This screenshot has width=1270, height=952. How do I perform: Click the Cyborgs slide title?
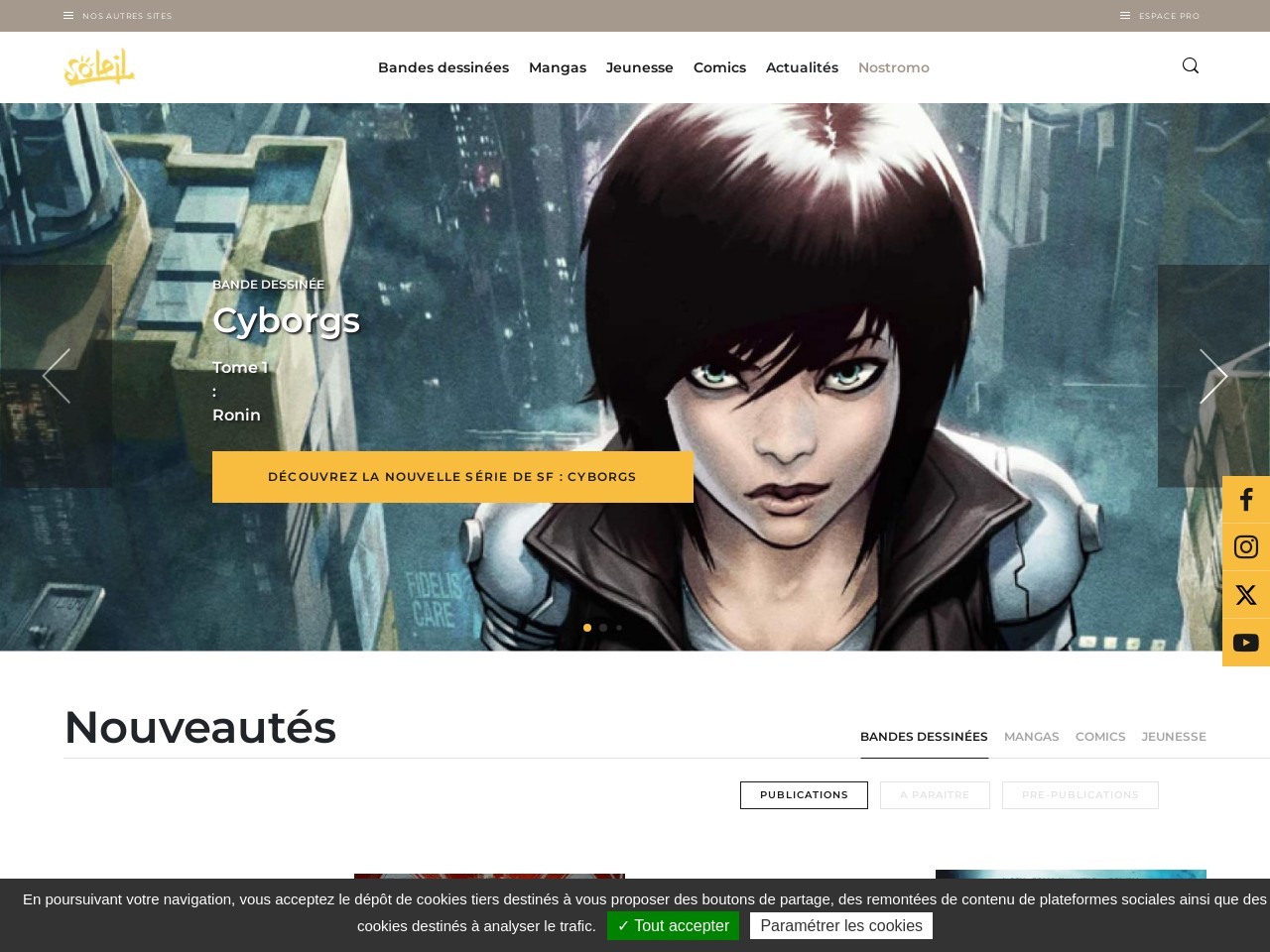(286, 320)
